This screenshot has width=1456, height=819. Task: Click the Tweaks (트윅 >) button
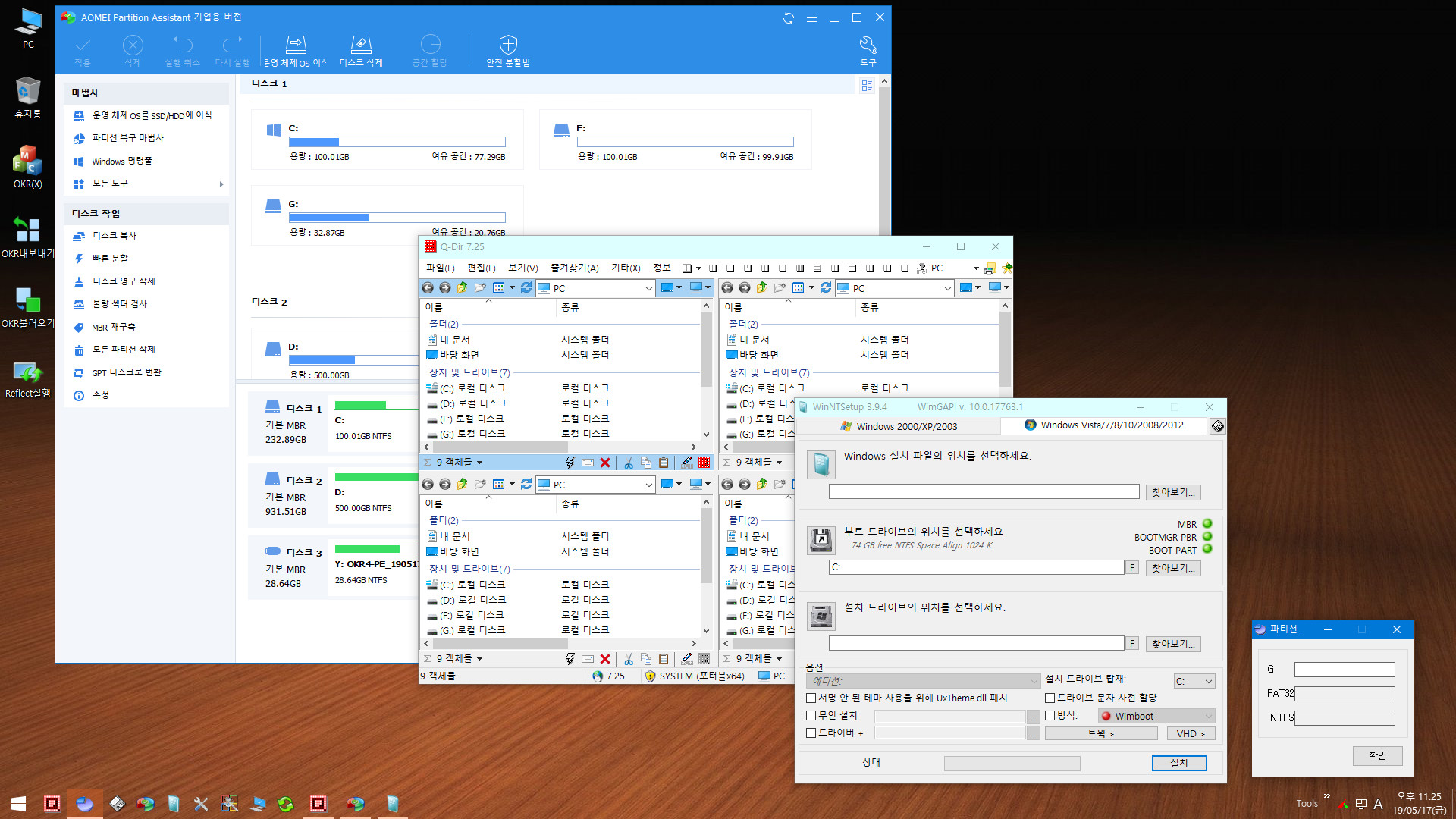click(1101, 734)
